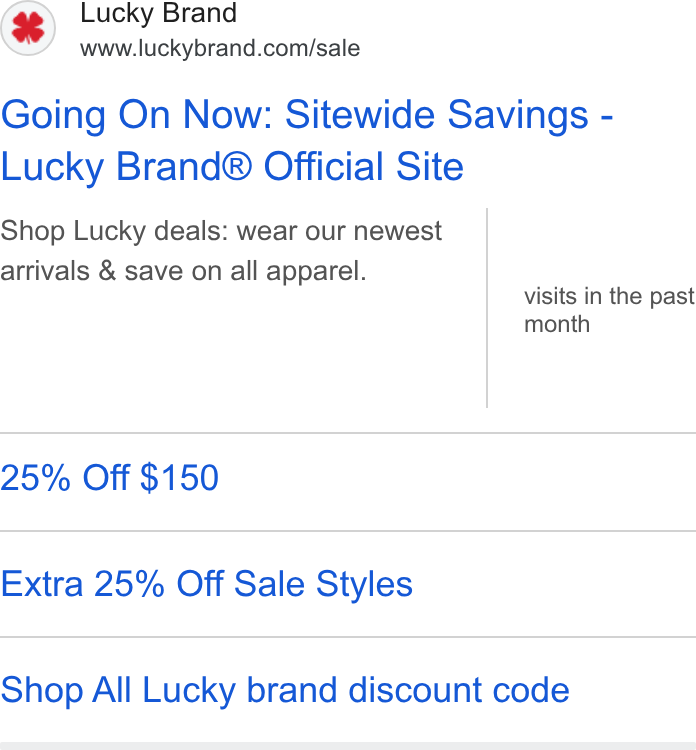
Task: Click the www.luckybrand.com/sale URL
Action: tap(220, 48)
